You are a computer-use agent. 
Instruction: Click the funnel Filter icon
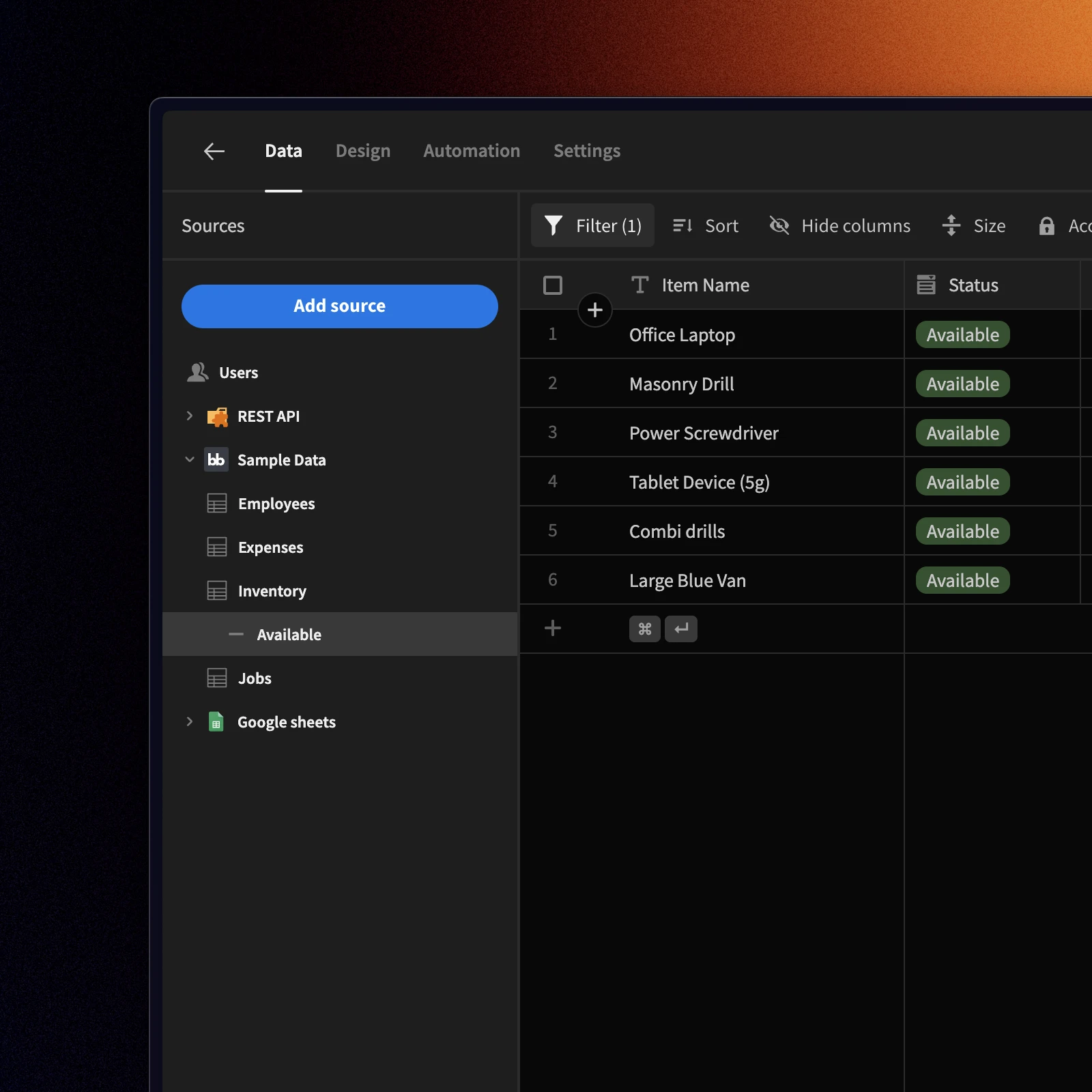pyautogui.click(x=554, y=225)
